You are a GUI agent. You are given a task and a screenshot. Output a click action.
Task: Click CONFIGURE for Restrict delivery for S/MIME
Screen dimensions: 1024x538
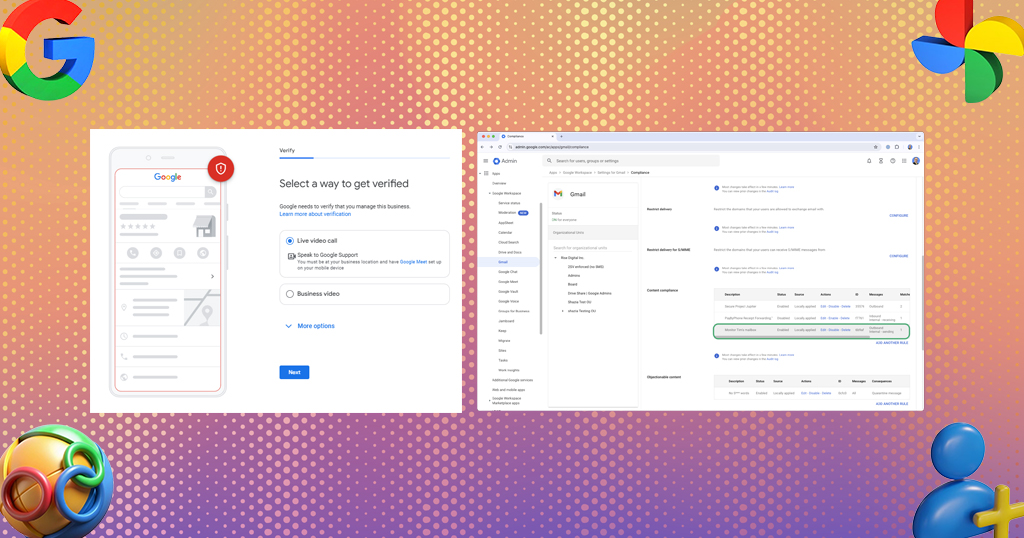pyautogui.click(x=899, y=256)
